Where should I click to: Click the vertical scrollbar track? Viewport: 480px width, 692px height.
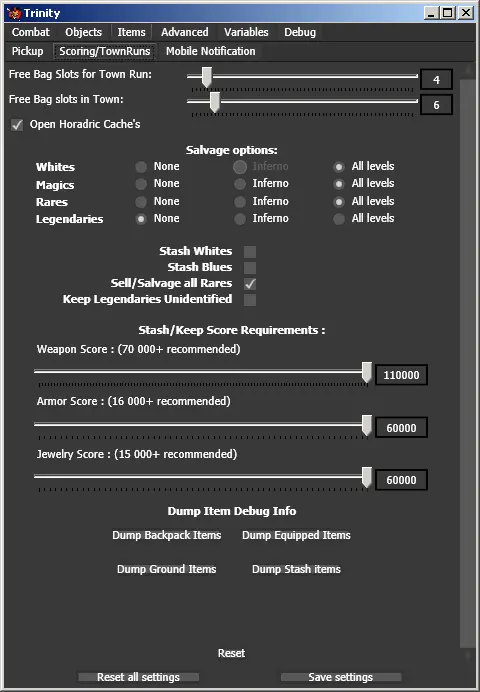(468, 362)
